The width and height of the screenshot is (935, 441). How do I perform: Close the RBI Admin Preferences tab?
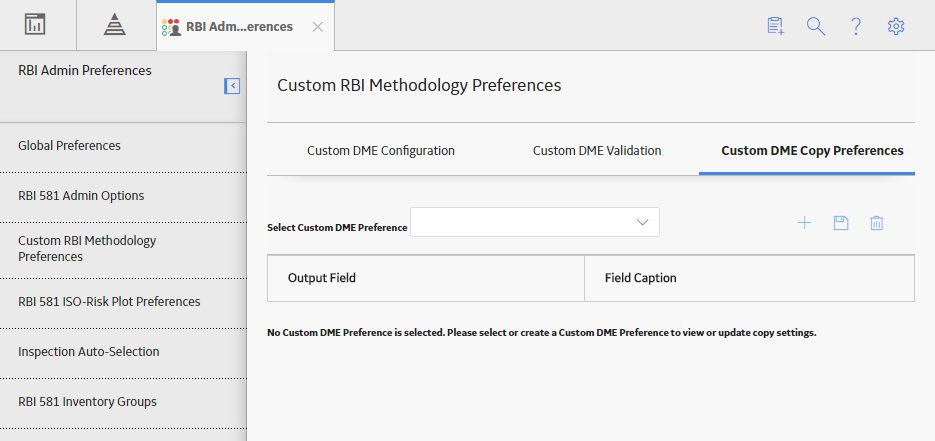click(318, 27)
